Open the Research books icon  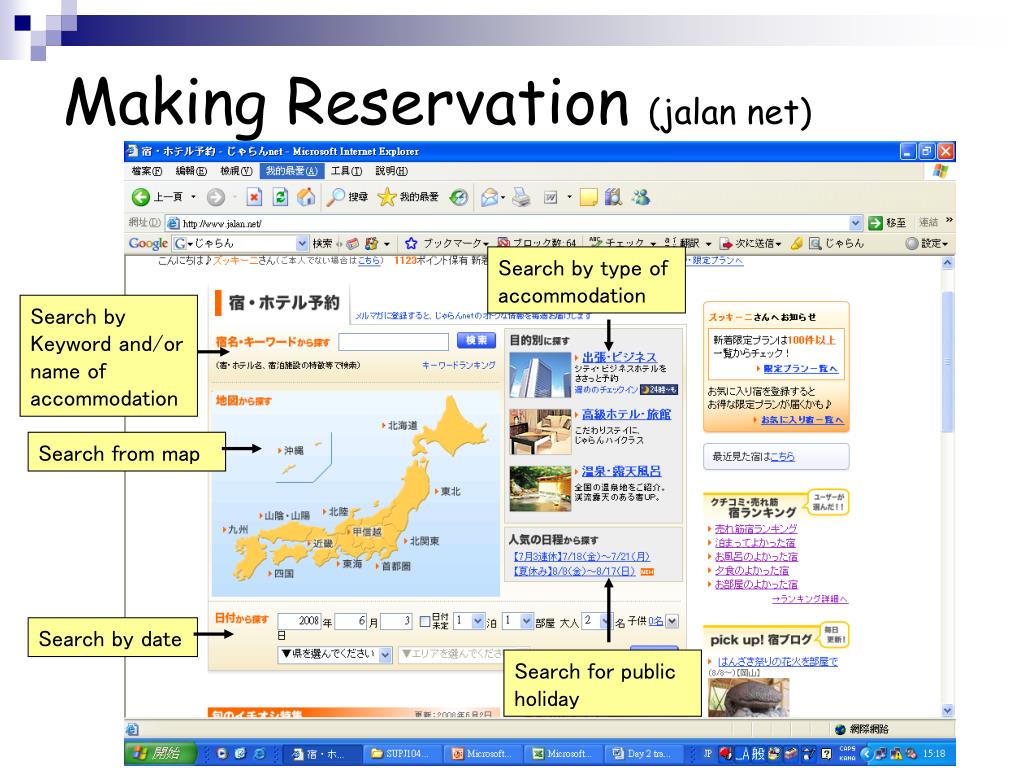point(613,197)
